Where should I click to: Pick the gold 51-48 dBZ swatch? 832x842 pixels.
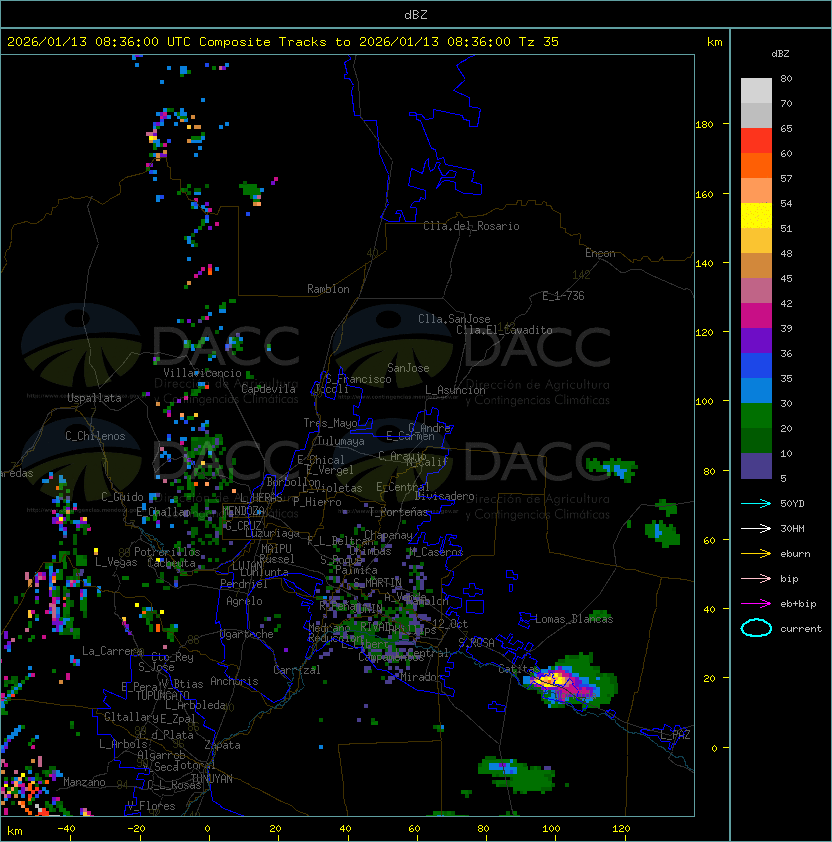(756, 241)
